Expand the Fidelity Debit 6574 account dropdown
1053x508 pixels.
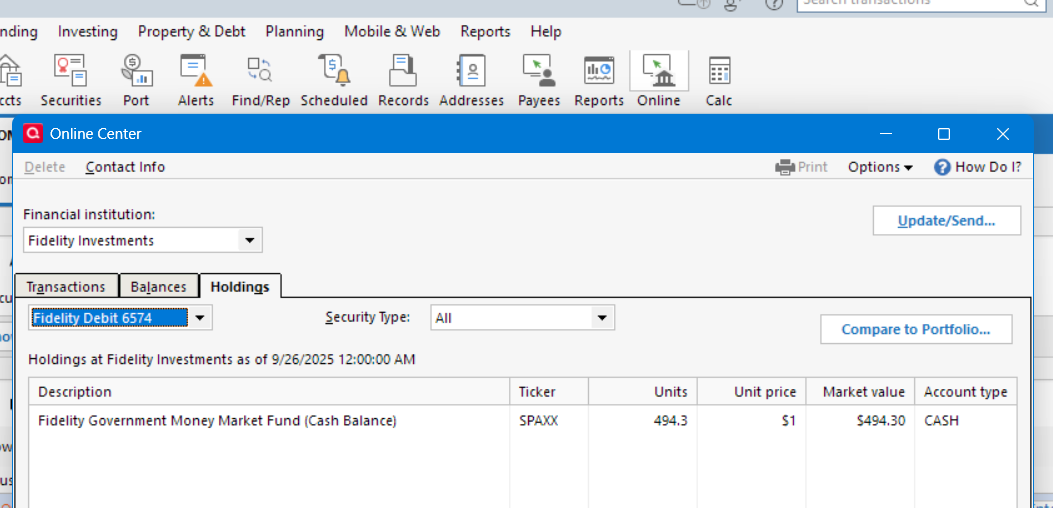coord(199,318)
